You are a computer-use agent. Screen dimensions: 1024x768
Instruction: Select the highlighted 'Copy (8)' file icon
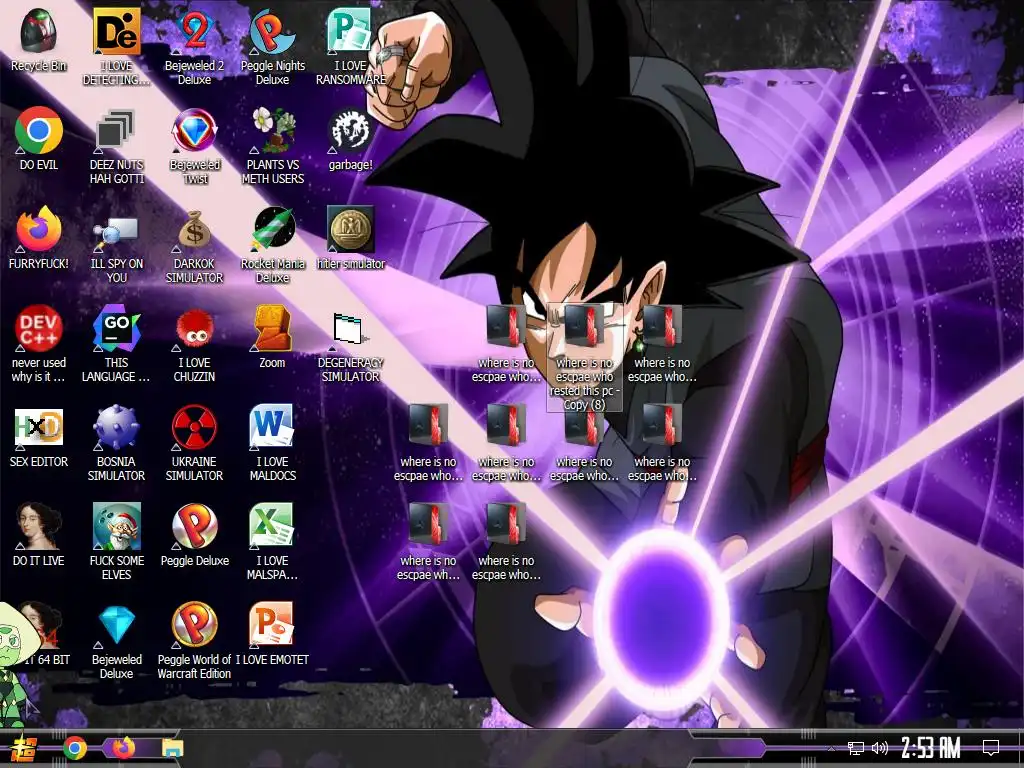(x=584, y=358)
